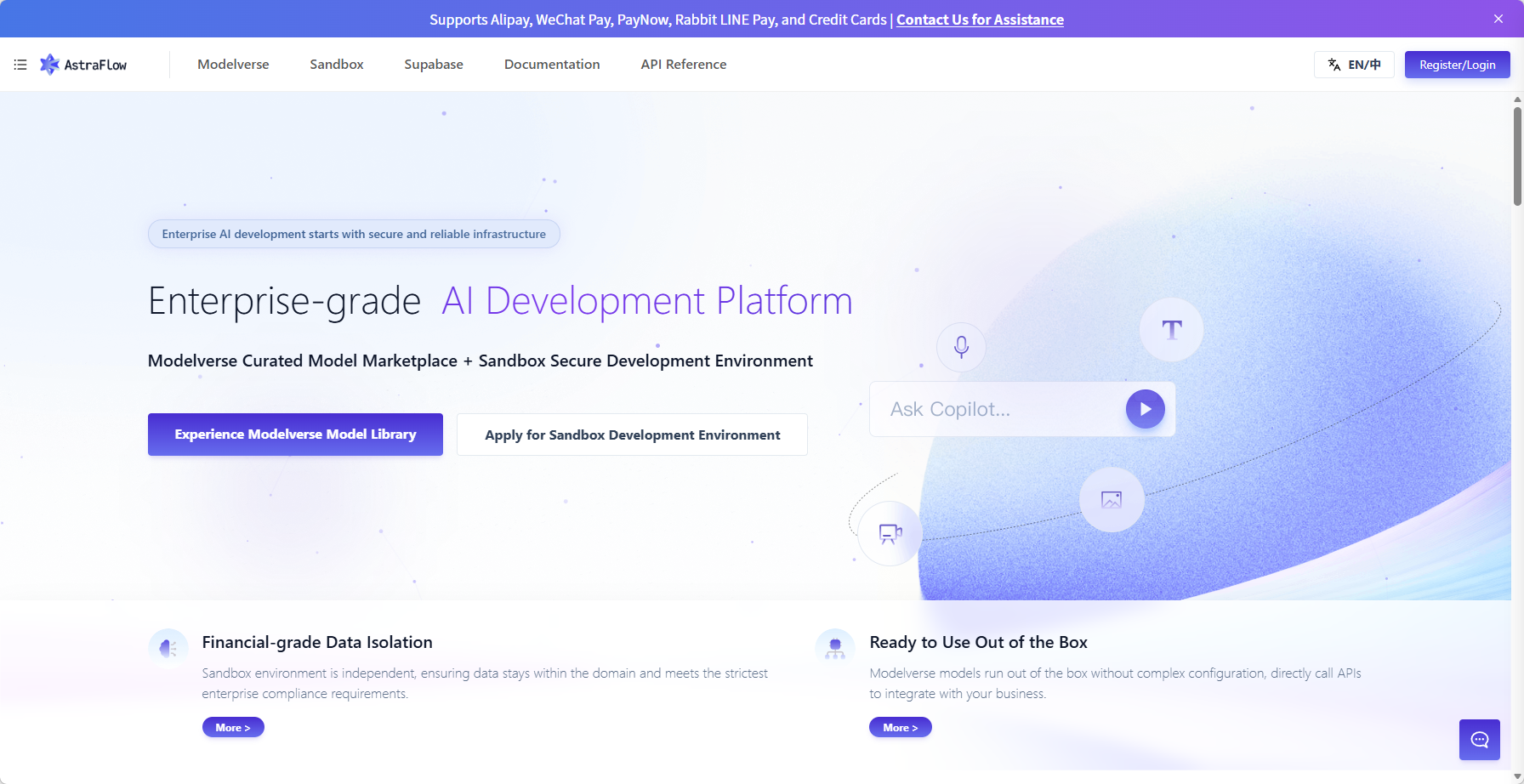Screen dimensions: 1524x784
Task: Click the 'Financial-grade Data Isolation' heading
Action: click(x=317, y=642)
